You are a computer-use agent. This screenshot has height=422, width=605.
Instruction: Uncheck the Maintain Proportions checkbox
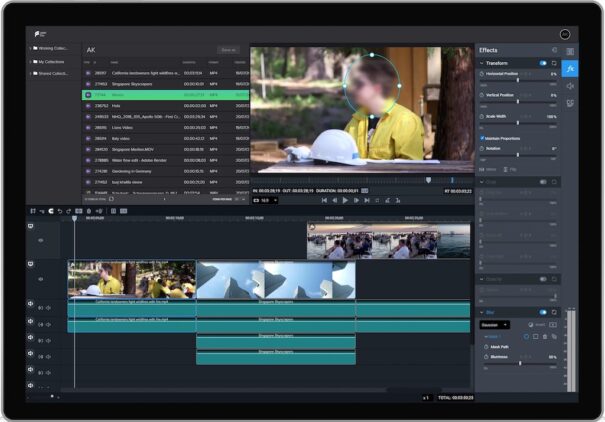[481, 138]
